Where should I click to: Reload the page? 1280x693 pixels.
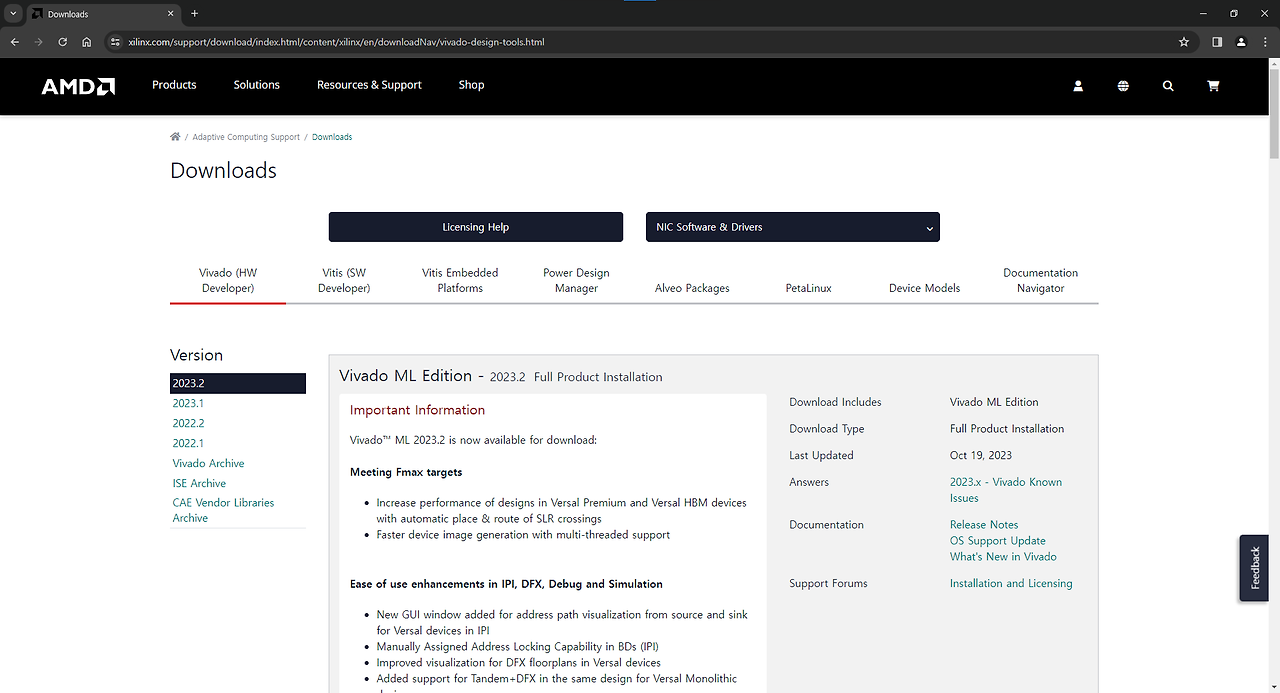62,42
